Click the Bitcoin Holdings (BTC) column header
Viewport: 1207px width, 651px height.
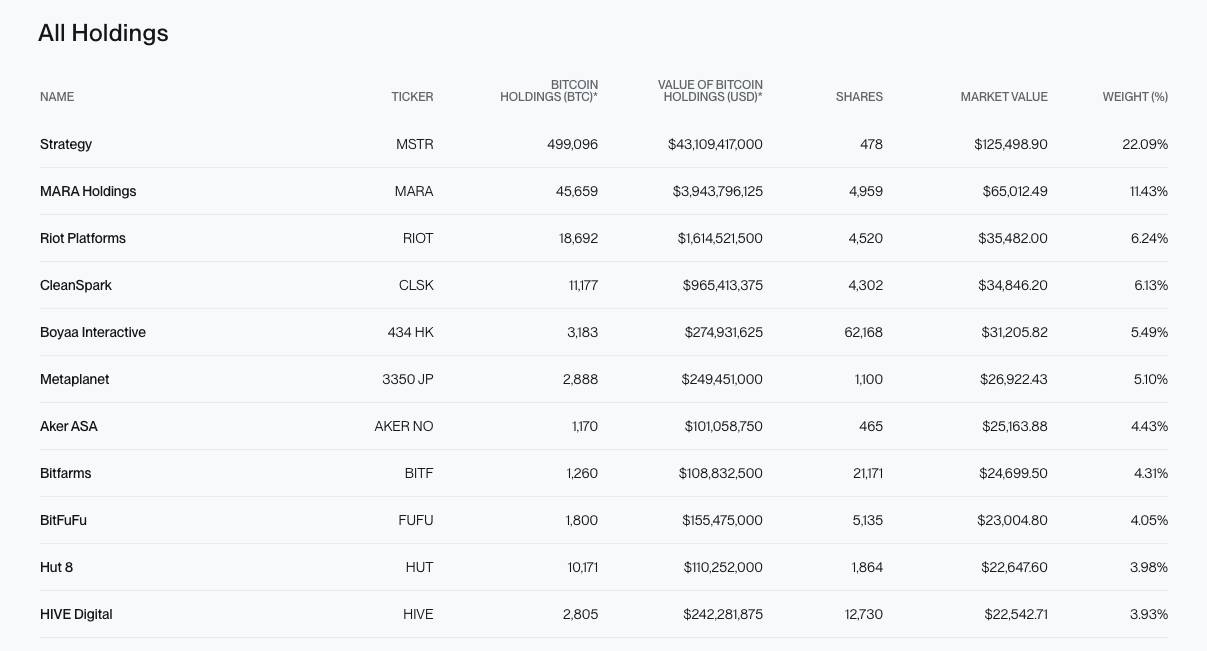tap(549, 91)
